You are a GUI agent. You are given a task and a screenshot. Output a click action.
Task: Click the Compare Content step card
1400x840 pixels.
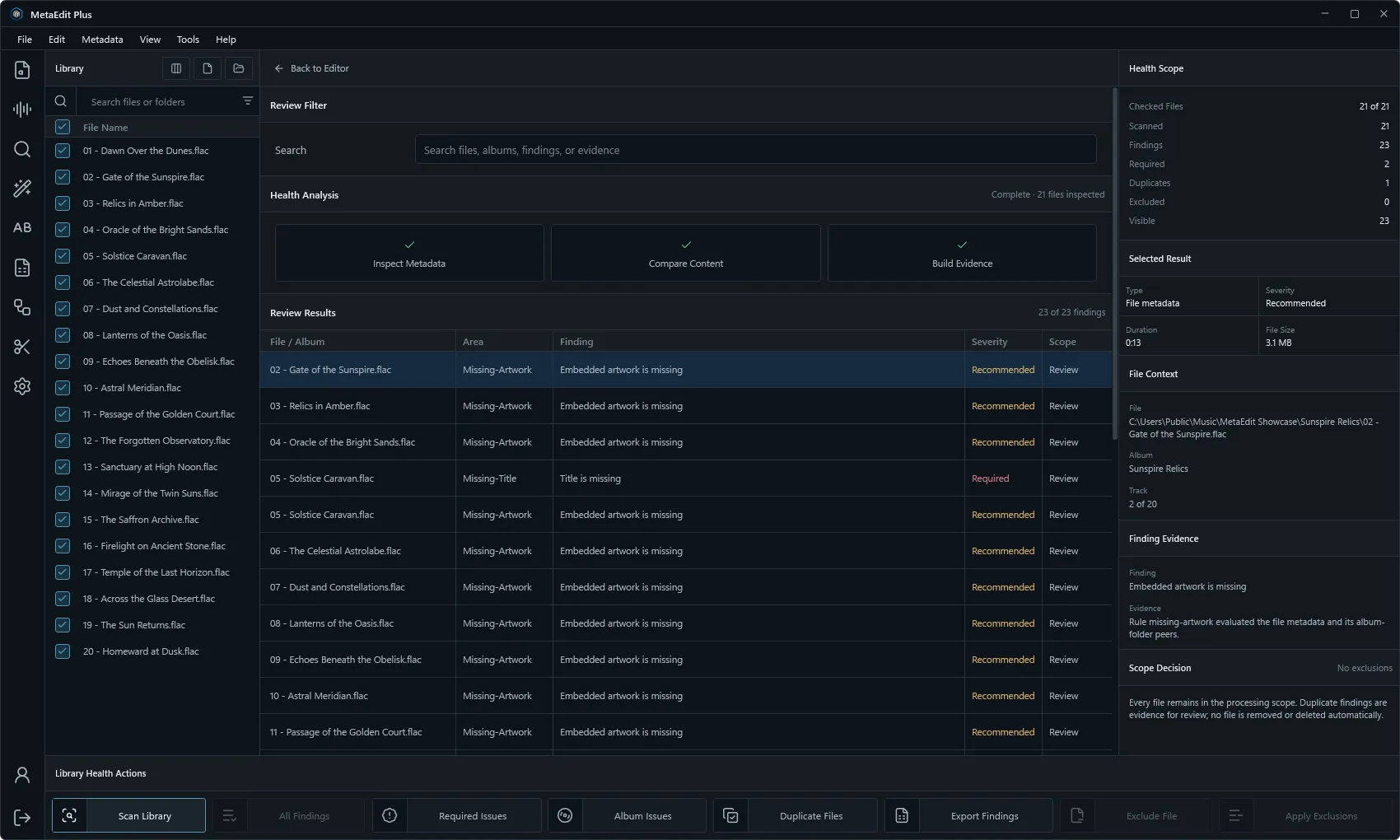point(685,253)
